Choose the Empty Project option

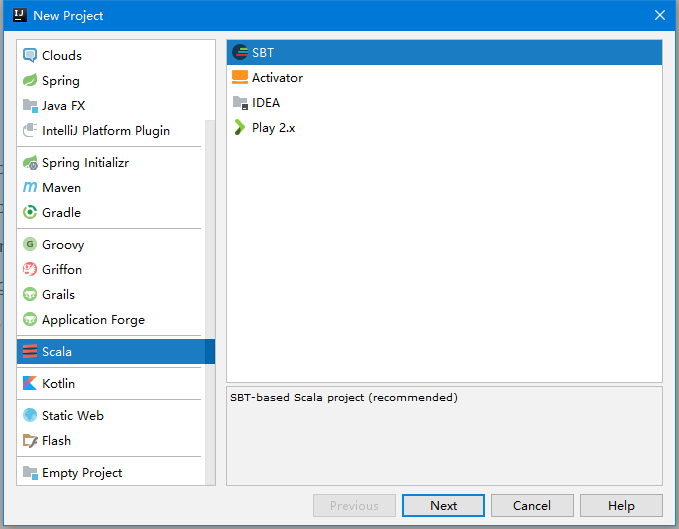[x=82, y=473]
